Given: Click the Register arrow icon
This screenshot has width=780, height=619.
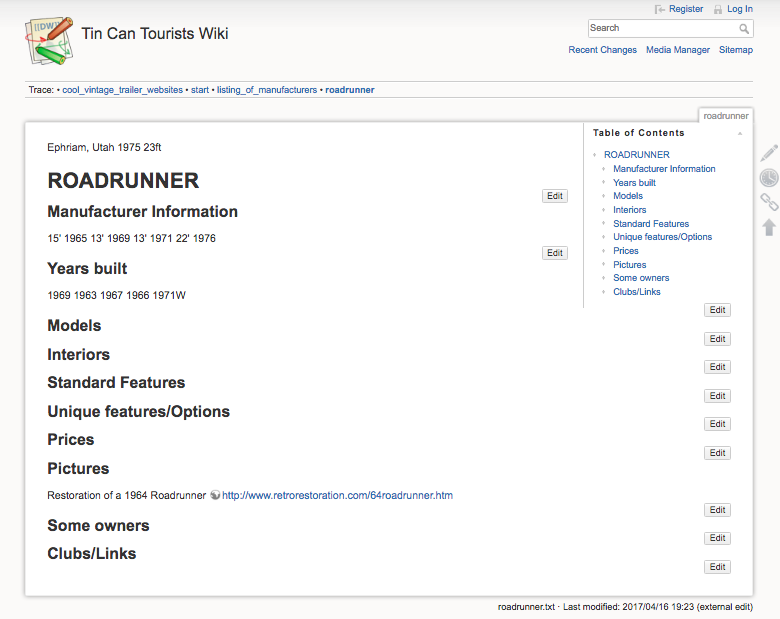Looking at the screenshot, I should coord(660,9).
